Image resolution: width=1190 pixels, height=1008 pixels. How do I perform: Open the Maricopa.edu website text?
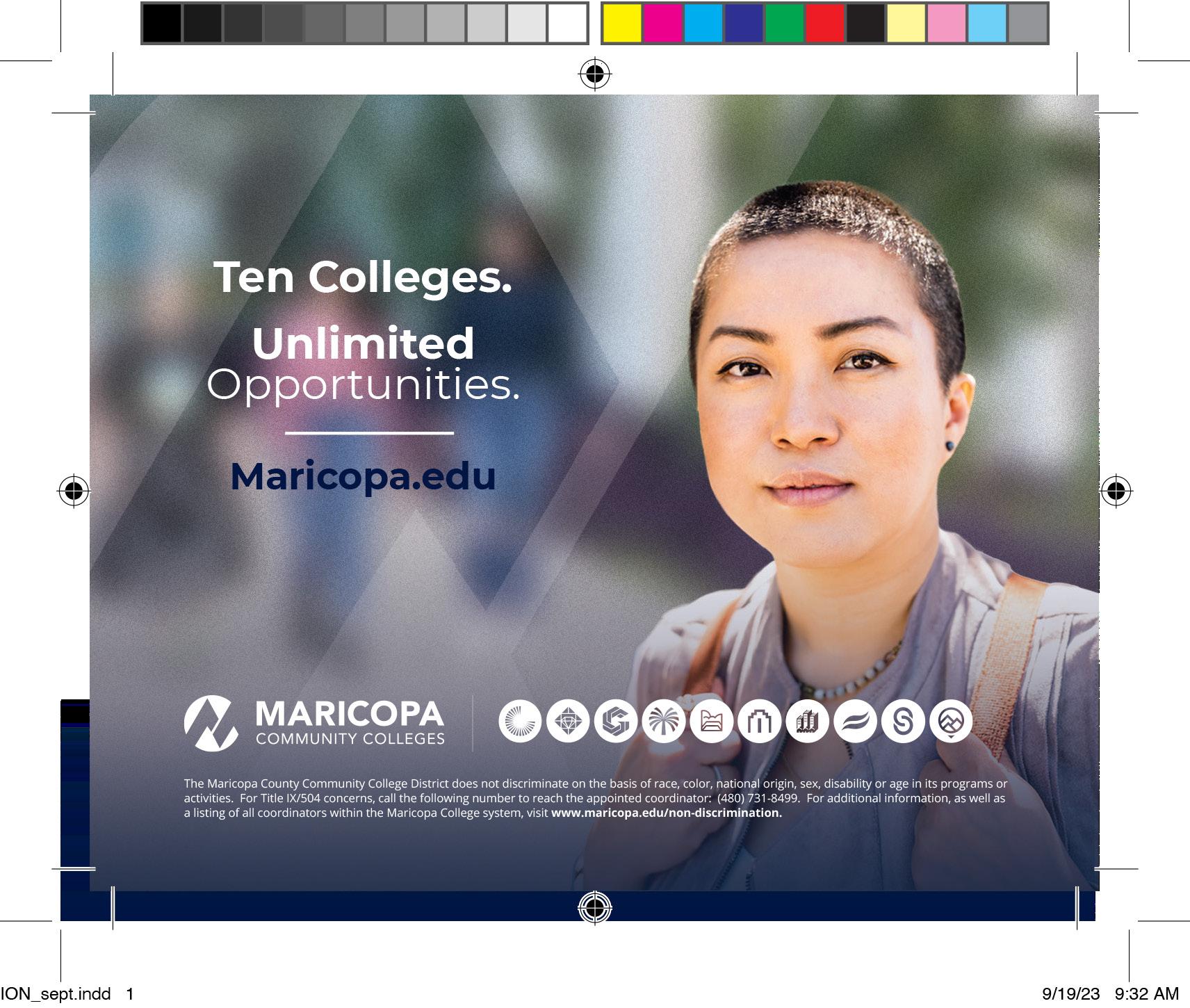(363, 476)
